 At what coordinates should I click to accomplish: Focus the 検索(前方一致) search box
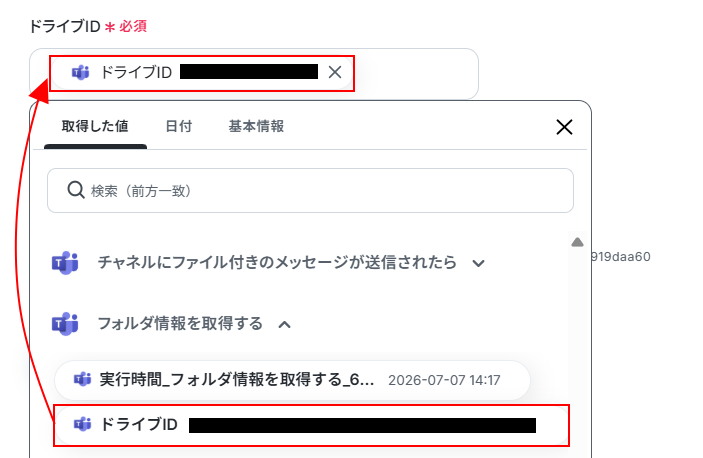[310, 190]
